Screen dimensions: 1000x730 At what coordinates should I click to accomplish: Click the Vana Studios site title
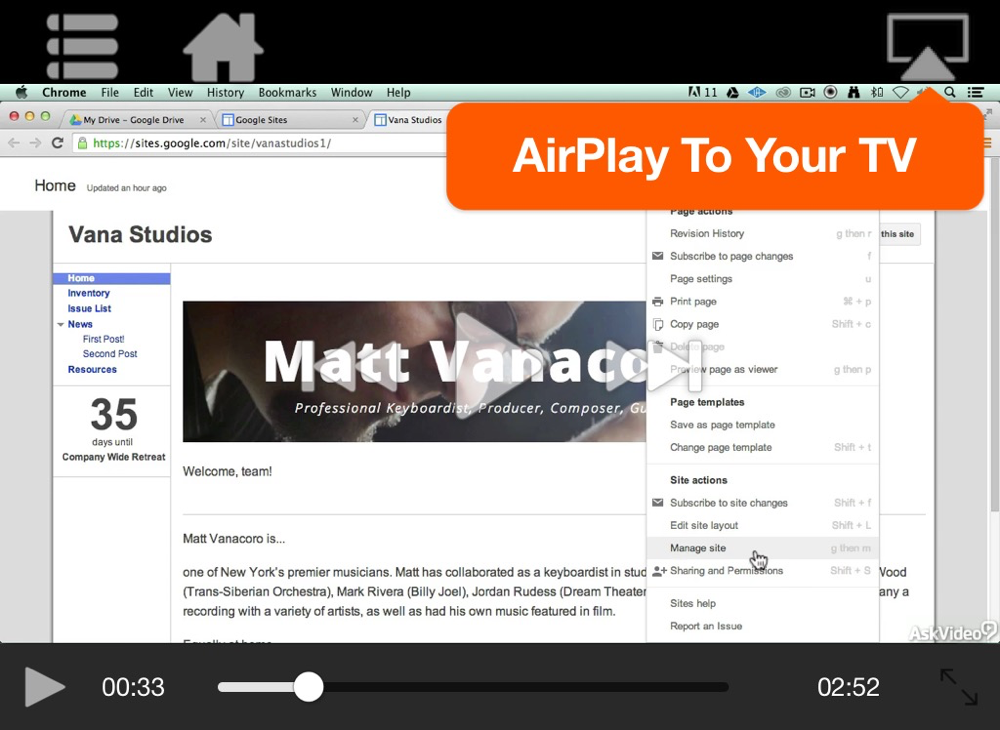point(140,234)
